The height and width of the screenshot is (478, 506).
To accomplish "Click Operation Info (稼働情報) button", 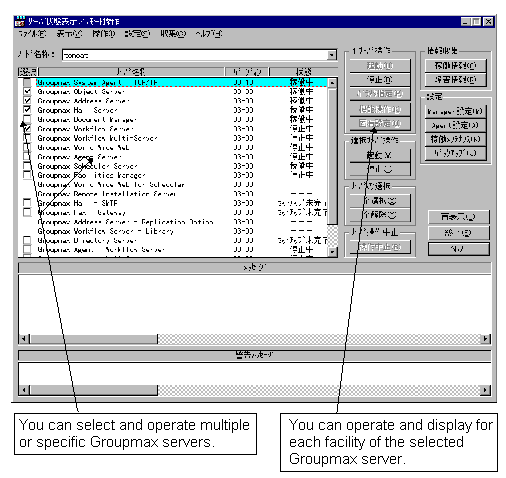I will 455,66.
